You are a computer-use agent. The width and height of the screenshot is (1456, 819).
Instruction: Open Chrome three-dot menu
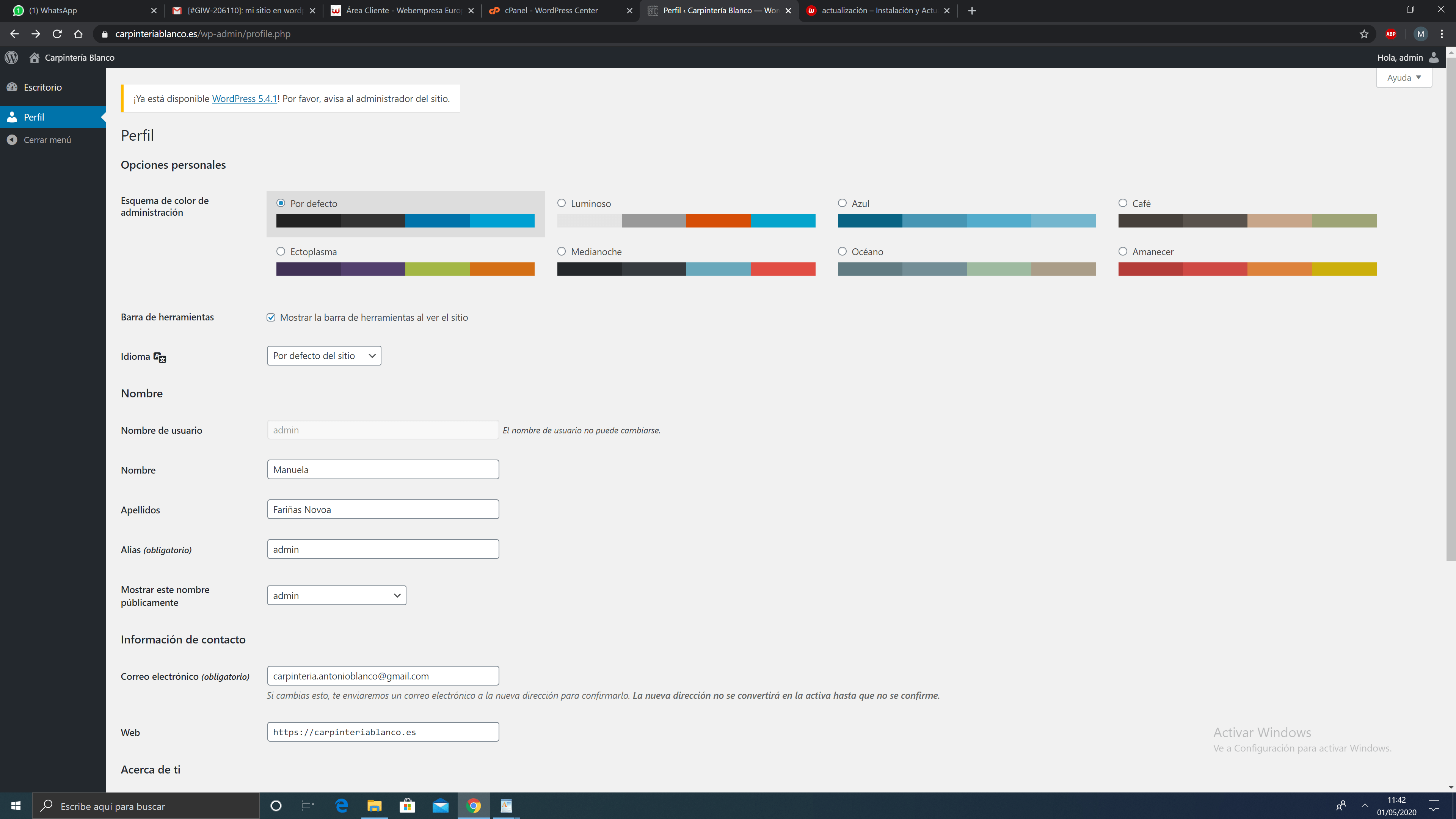(1442, 34)
